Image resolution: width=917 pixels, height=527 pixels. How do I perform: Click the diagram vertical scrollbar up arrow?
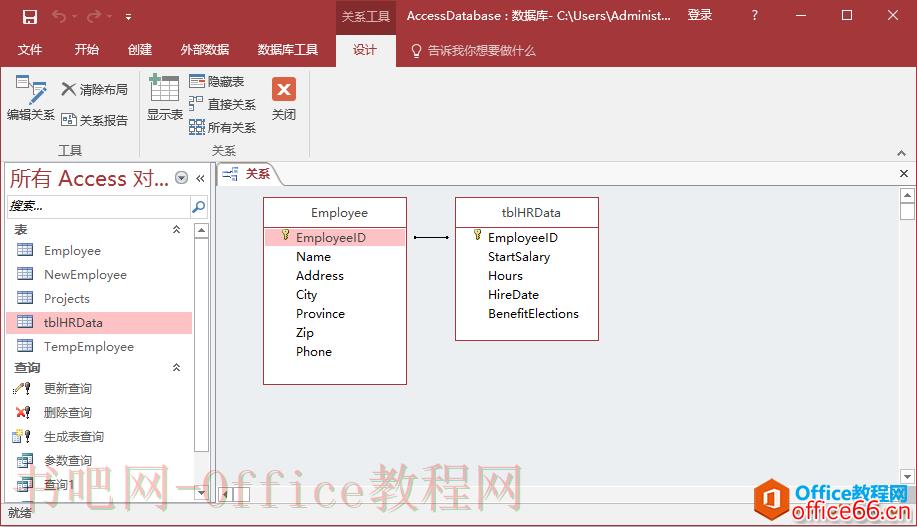click(907, 195)
